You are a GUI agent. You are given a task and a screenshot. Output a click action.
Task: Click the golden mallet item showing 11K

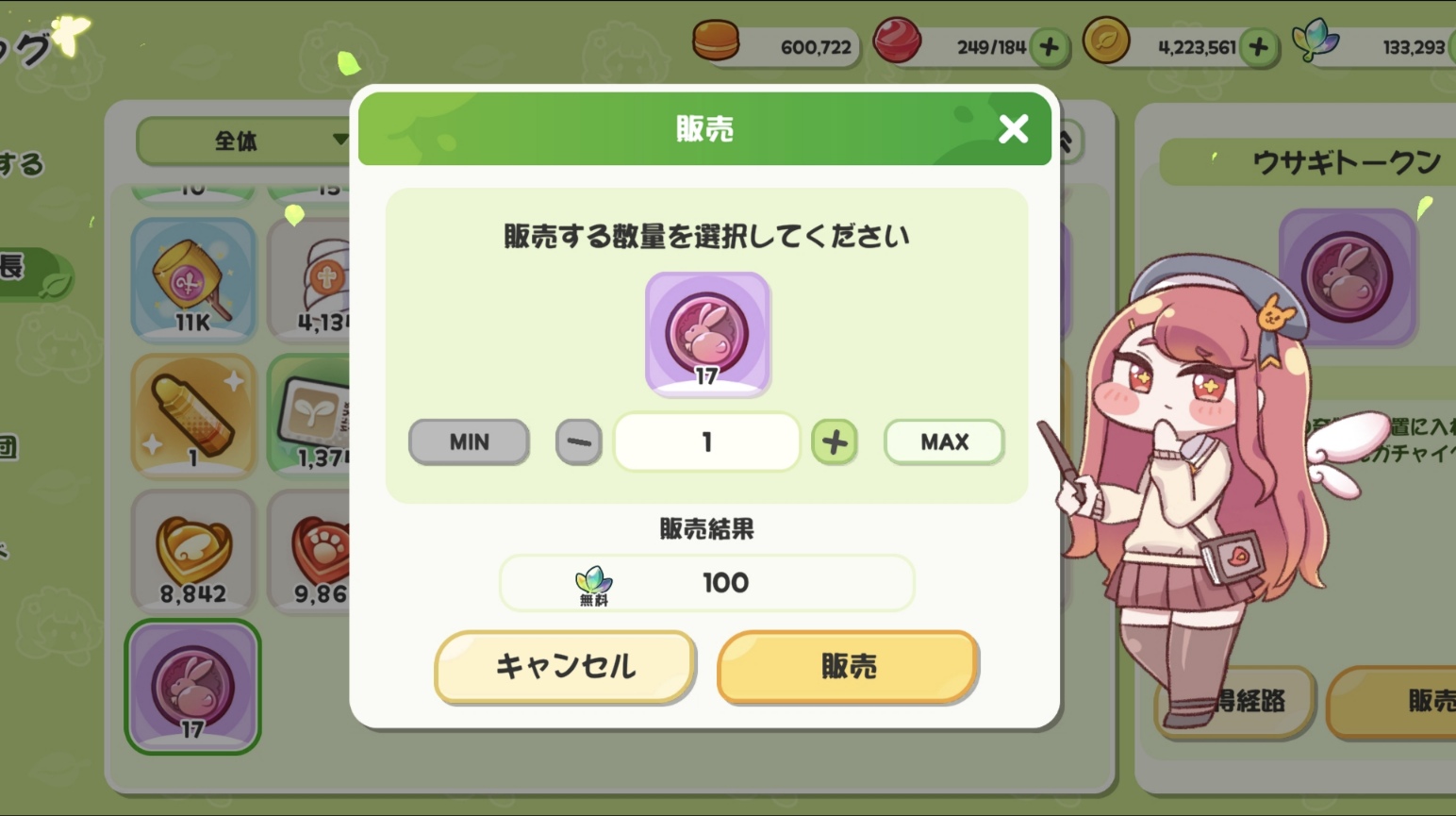193,279
